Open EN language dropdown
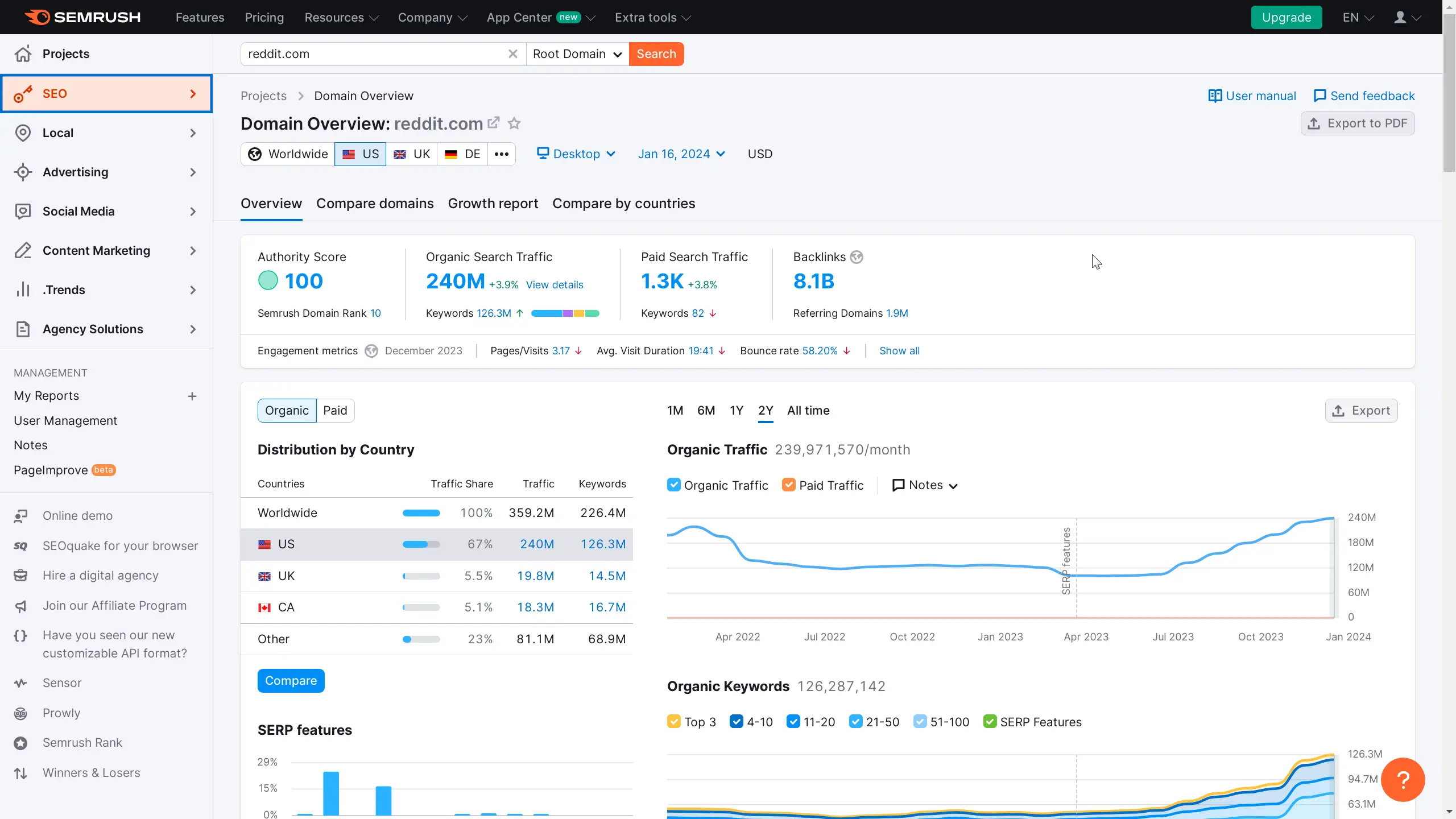Image resolution: width=1456 pixels, height=819 pixels. pyautogui.click(x=1358, y=18)
